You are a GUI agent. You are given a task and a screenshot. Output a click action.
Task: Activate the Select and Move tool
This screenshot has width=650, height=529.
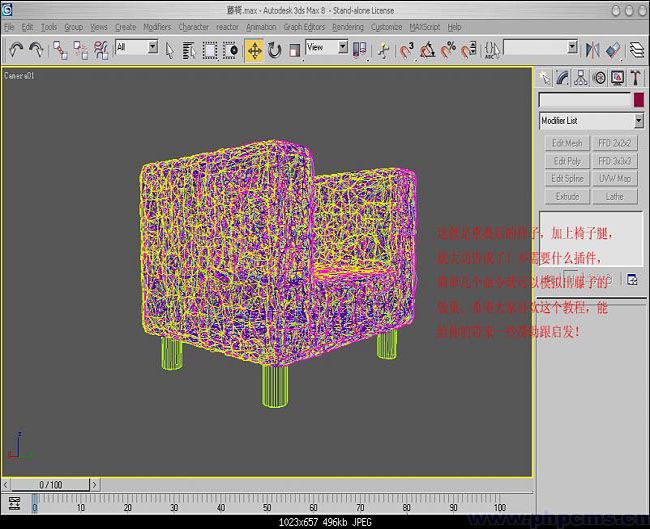point(254,48)
